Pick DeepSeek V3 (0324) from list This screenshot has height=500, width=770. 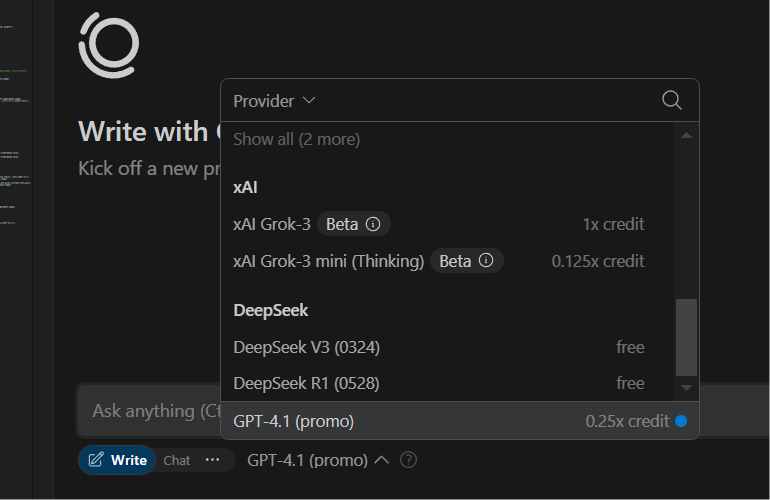pos(306,347)
